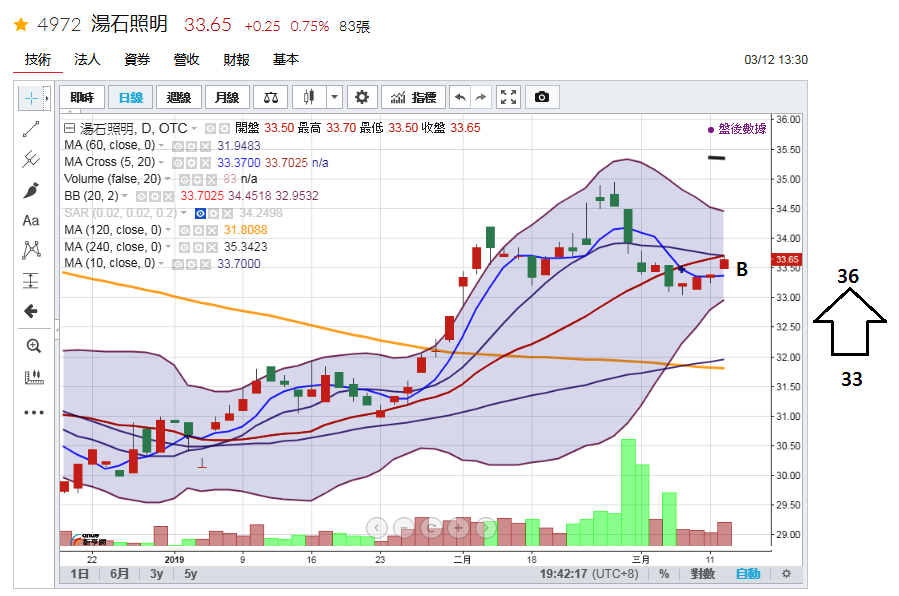The height and width of the screenshot is (596, 899).
Task: Select the 週線 weekly interval
Action: pos(179,97)
